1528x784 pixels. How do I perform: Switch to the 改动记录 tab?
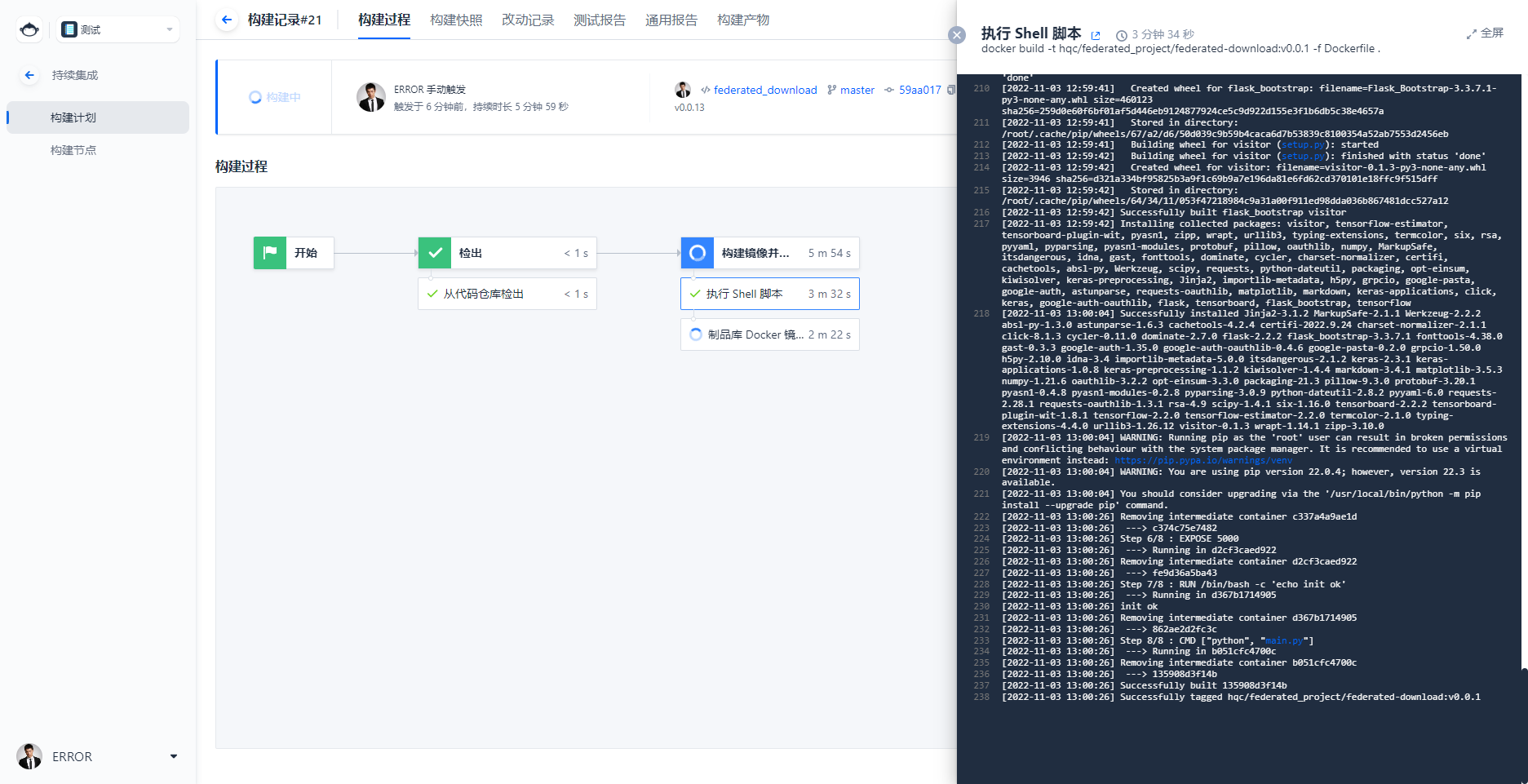528,20
